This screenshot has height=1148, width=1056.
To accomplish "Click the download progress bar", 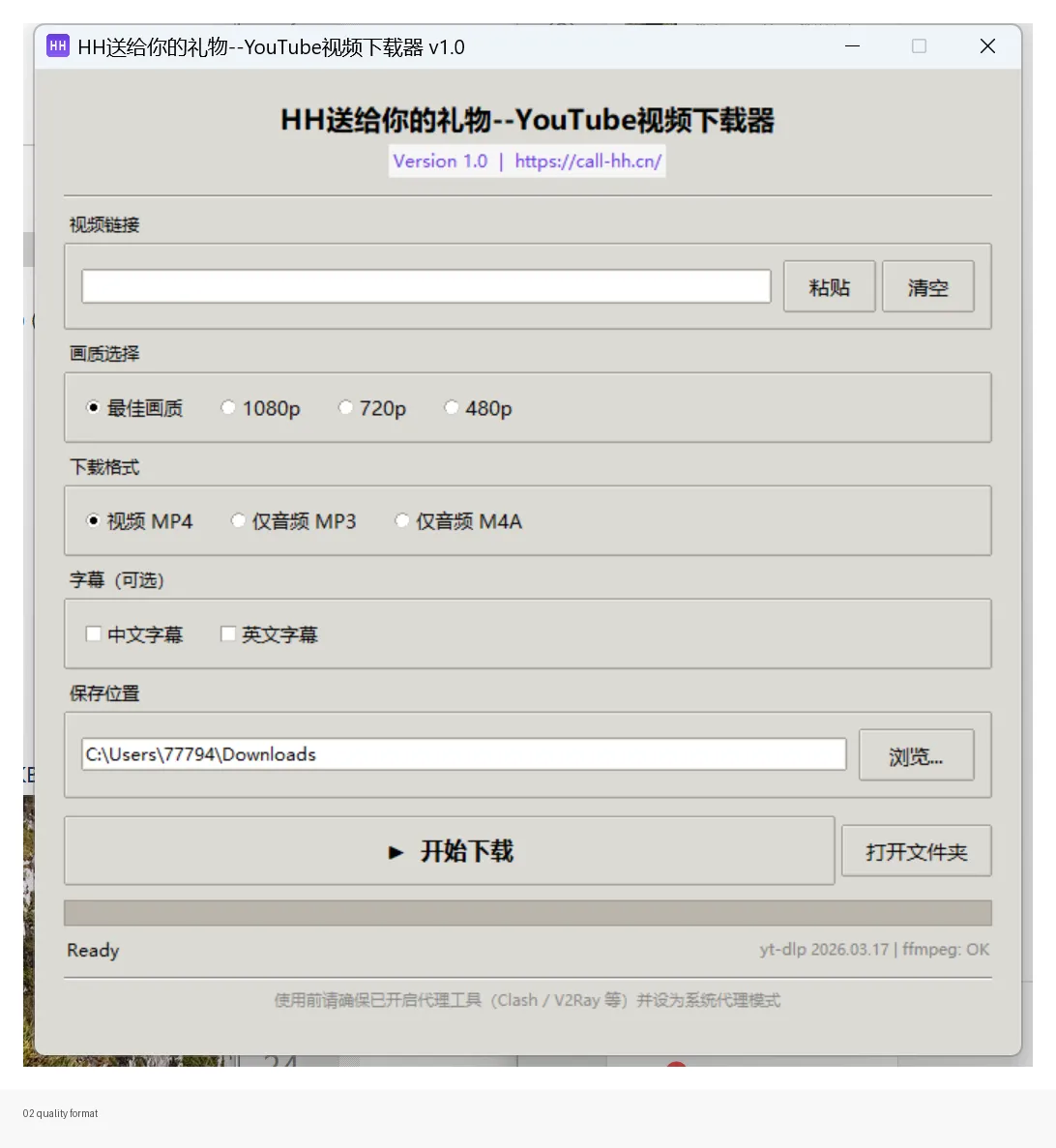I will 528,912.
